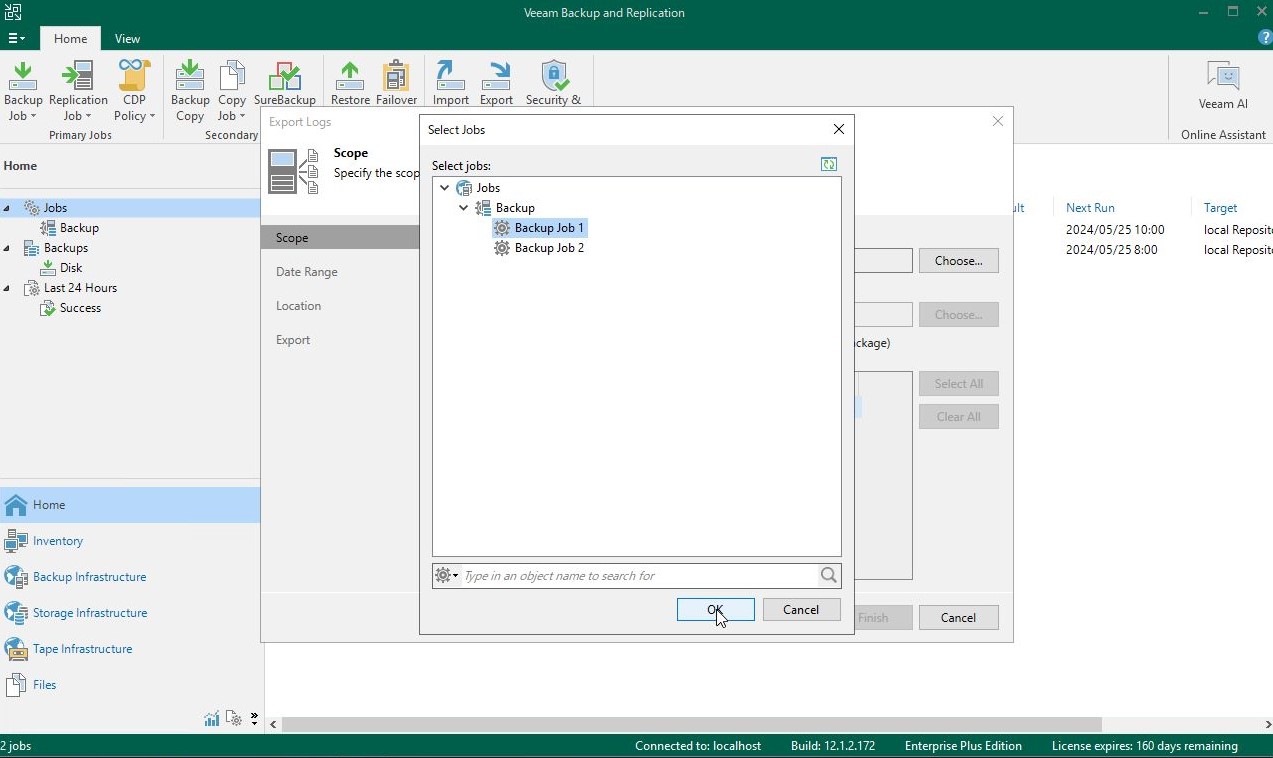This screenshot has width=1273, height=758.
Task: Open the Veeam AI assistant
Action: coord(1223,85)
